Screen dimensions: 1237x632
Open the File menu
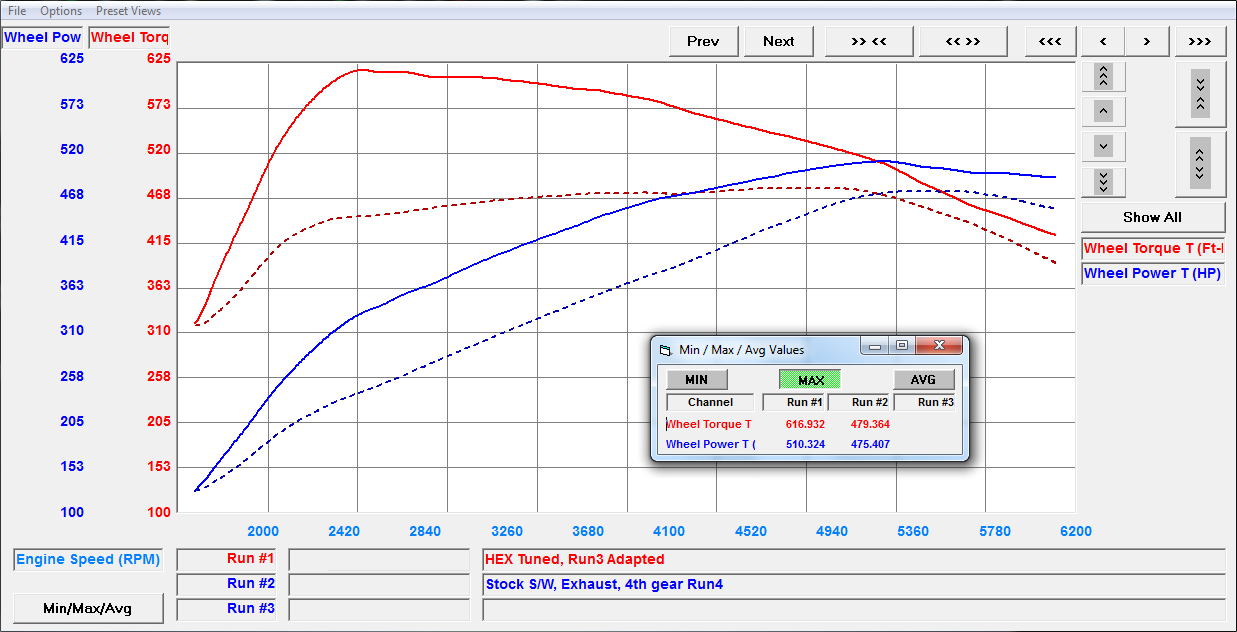pos(17,11)
